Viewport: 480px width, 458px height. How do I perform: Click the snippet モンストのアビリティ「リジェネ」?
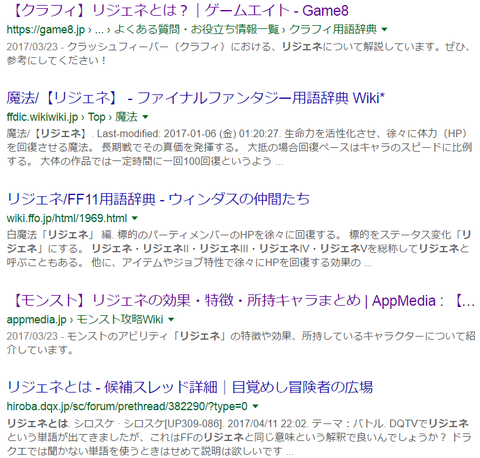point(241,343)
